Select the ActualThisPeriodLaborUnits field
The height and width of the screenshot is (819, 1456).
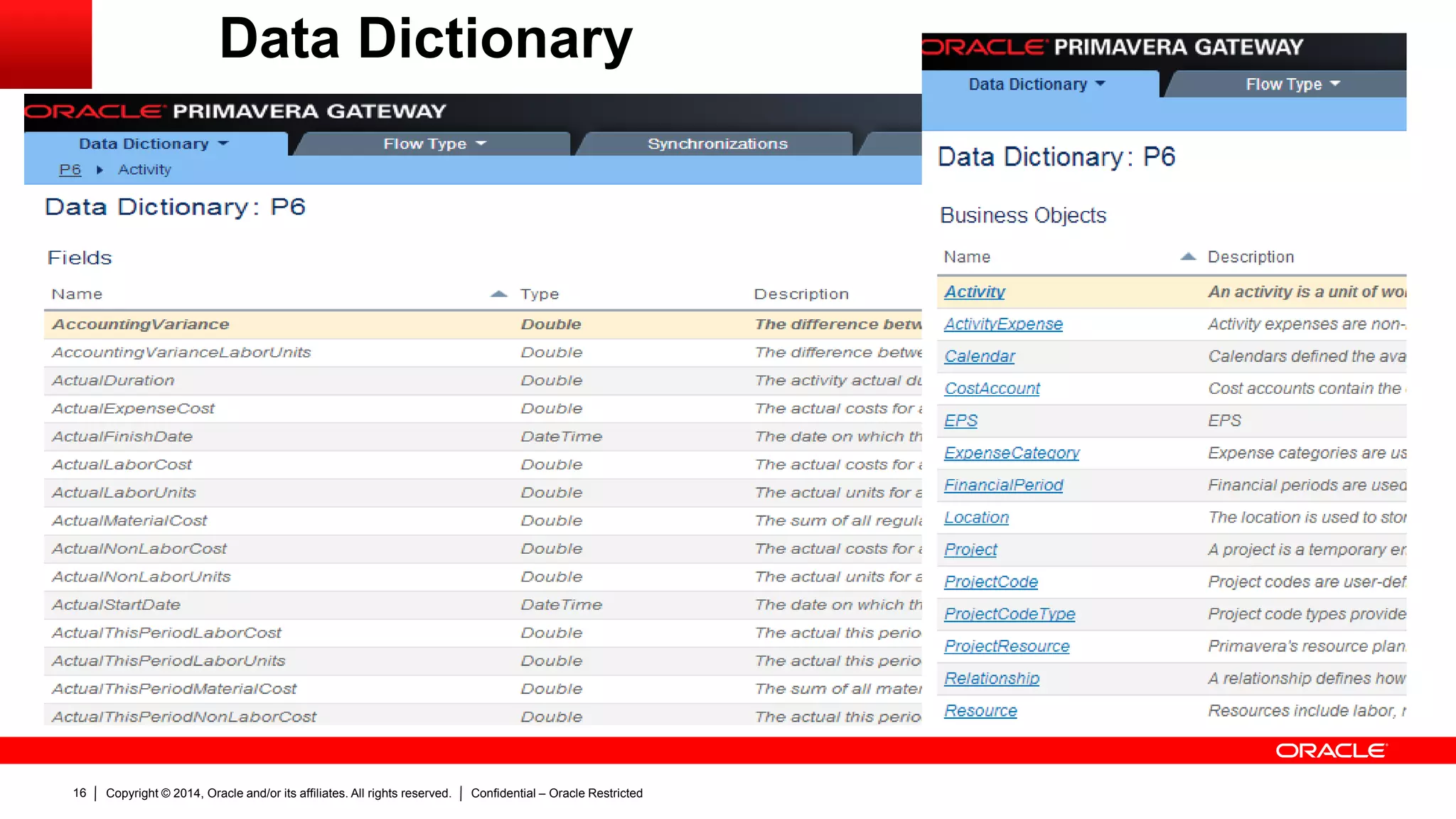[168, 661]
